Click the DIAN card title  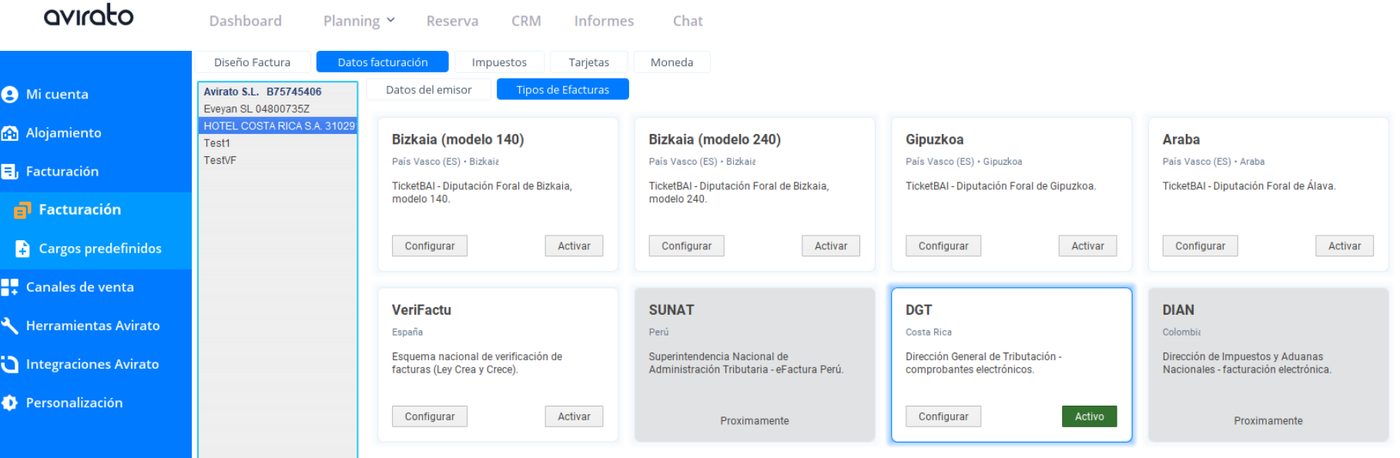[1178, 310]
